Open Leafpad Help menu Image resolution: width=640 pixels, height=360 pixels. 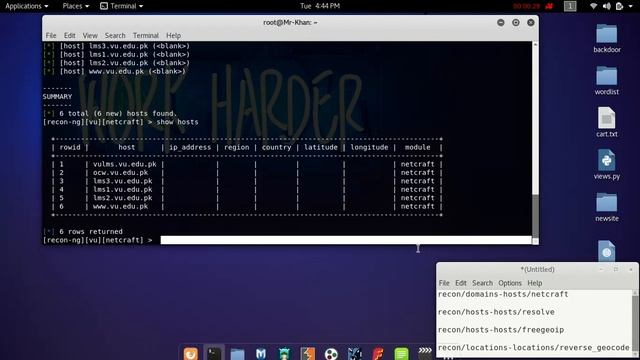coord(535,283)
